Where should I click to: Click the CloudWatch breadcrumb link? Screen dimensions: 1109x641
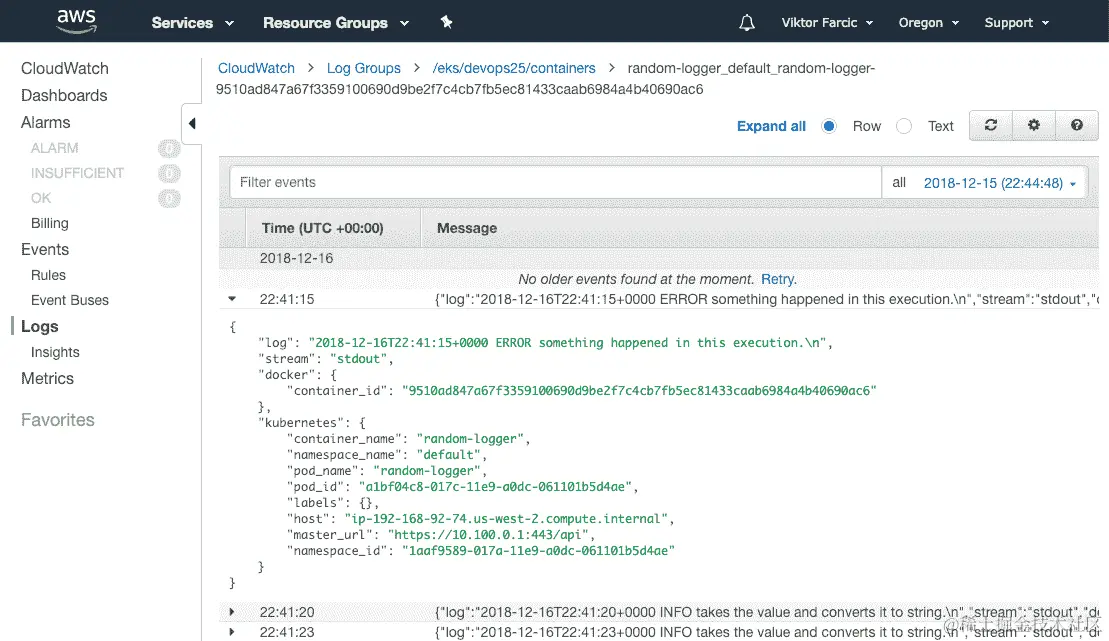click(x=256, y=68)
